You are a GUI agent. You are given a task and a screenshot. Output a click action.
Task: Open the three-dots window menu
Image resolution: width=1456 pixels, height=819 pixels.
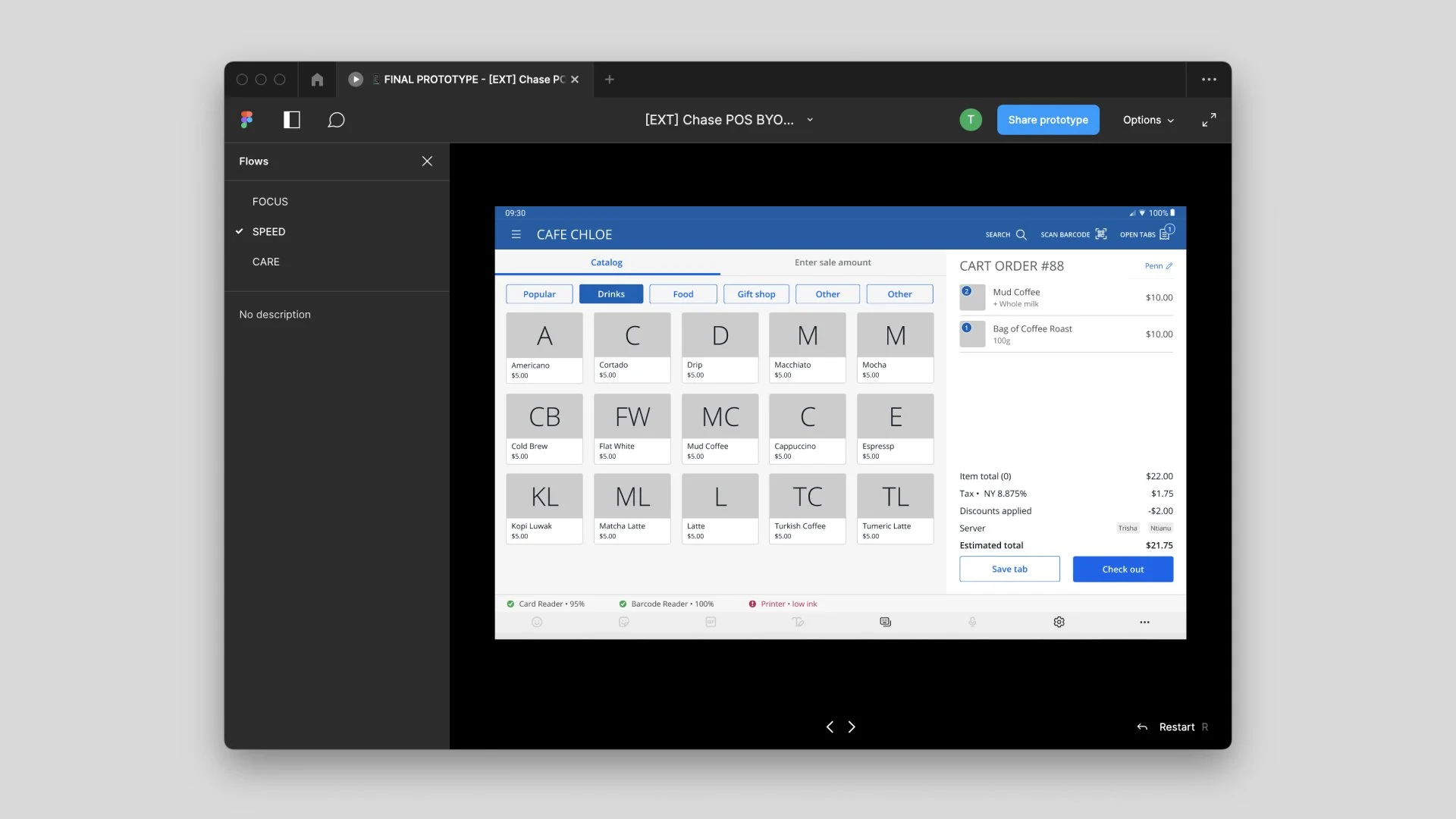coord(1209,80)
